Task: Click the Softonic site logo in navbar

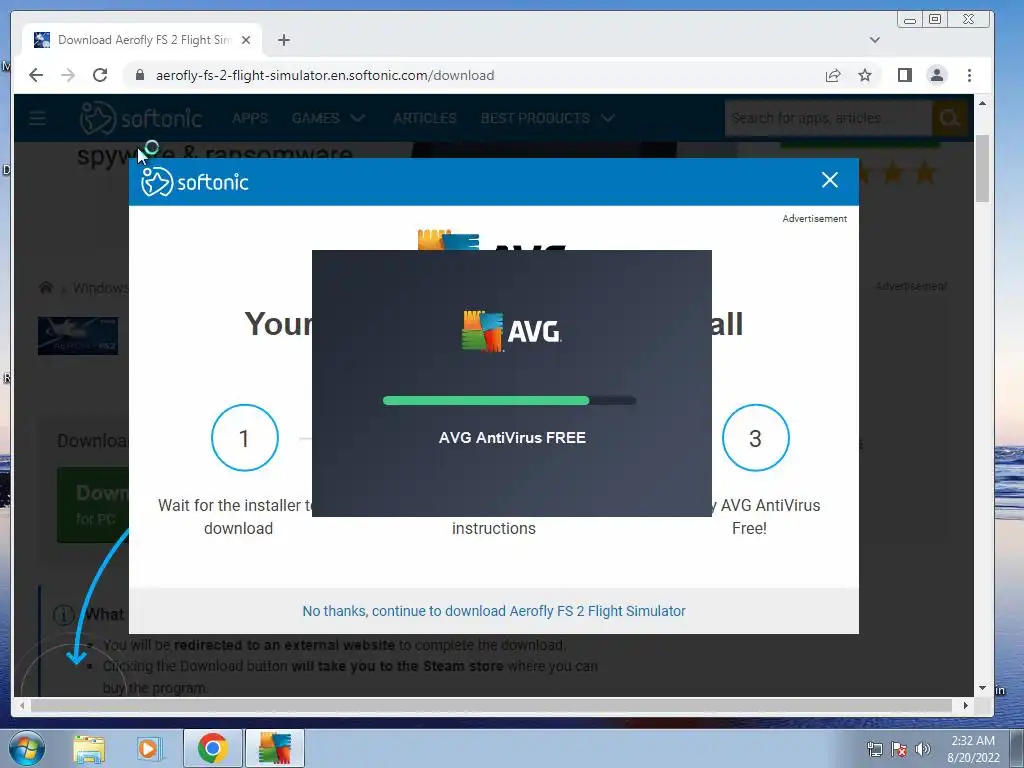Action: click(140, 118)
